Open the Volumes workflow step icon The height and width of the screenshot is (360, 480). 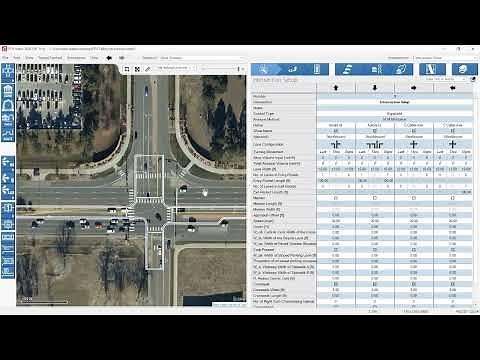coord(292,69)
